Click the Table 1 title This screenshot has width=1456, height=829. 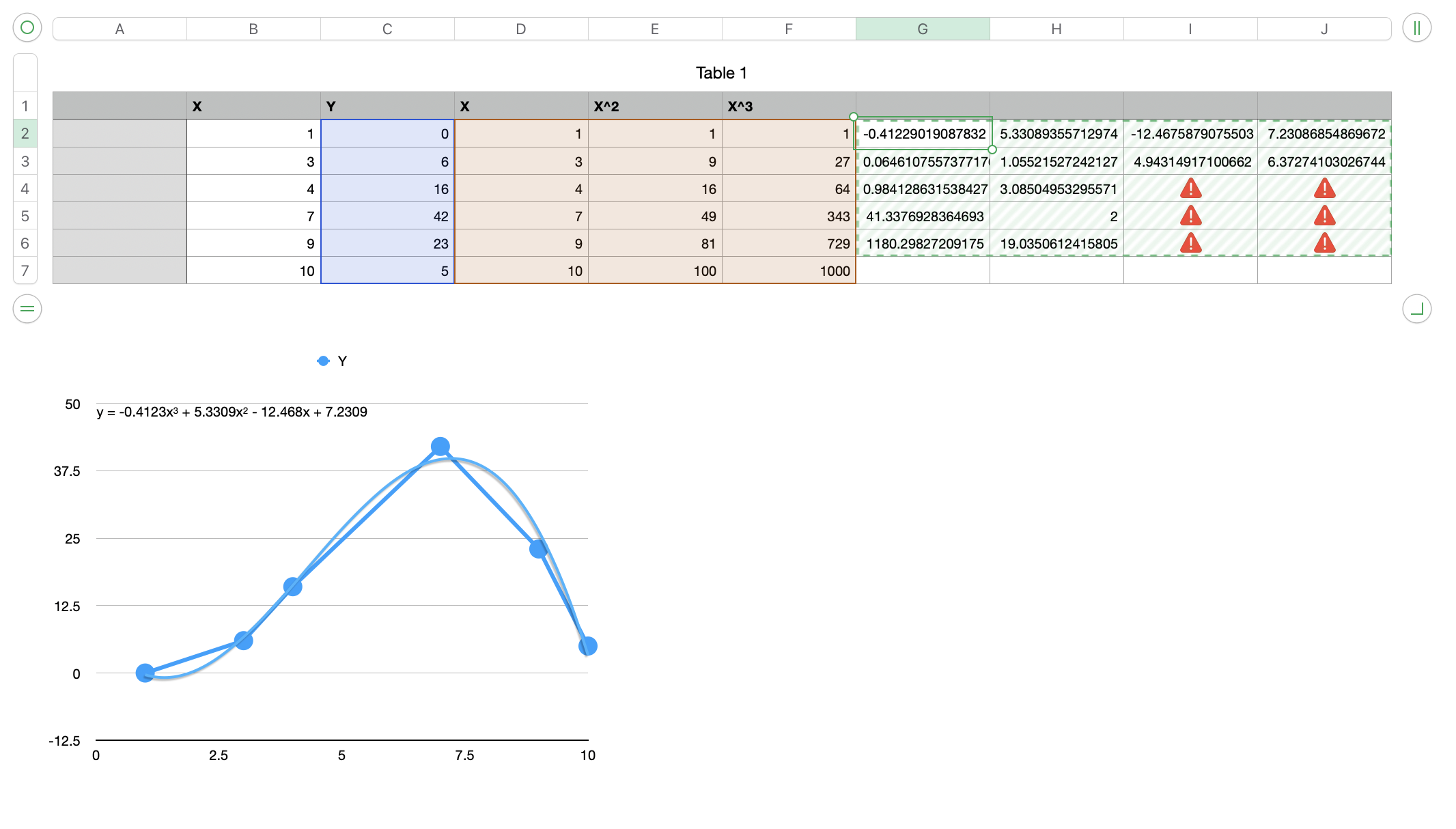pos(721,73)
